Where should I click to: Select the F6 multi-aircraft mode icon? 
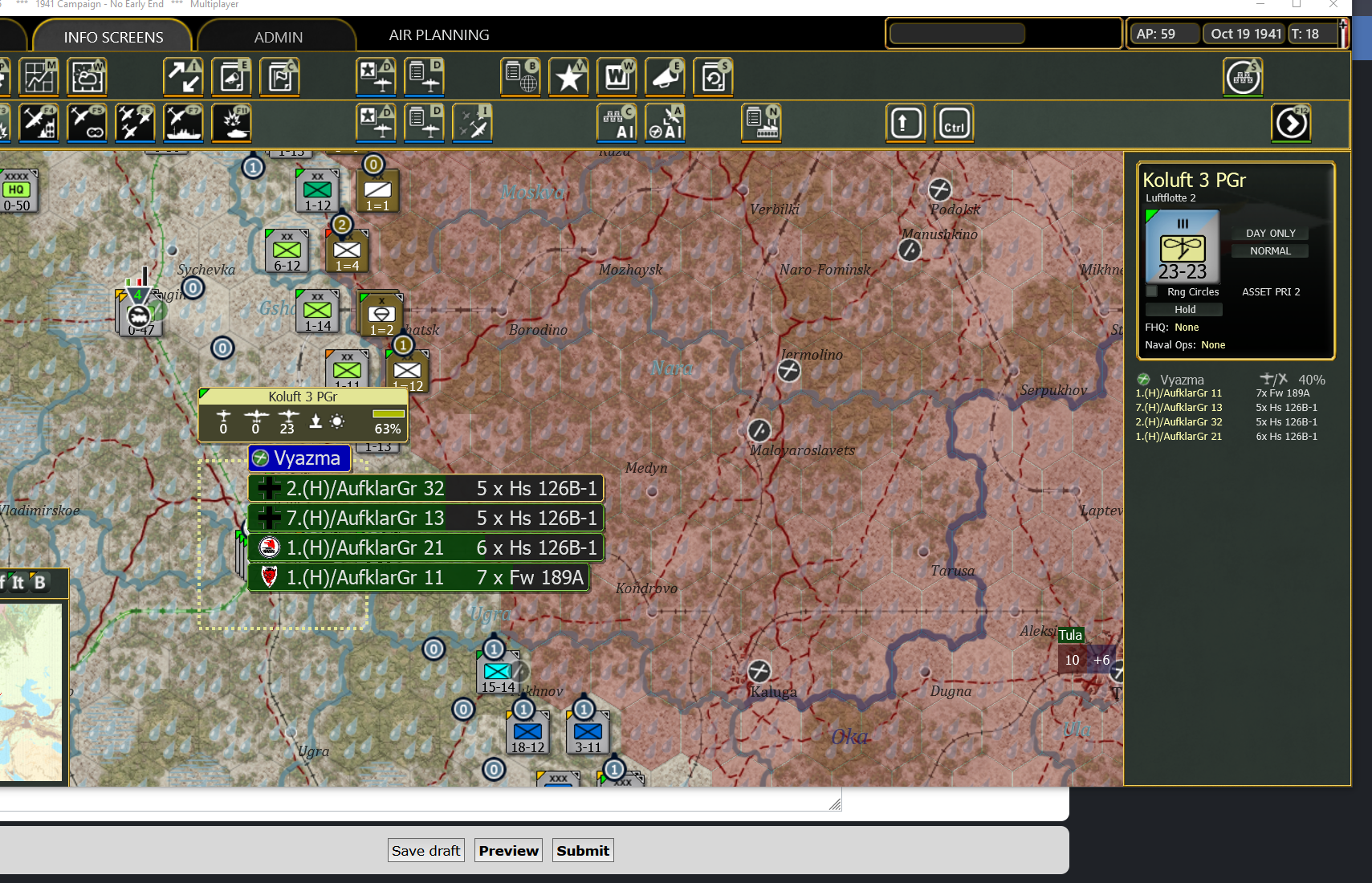pyautogui.click(x=135, y=123)
